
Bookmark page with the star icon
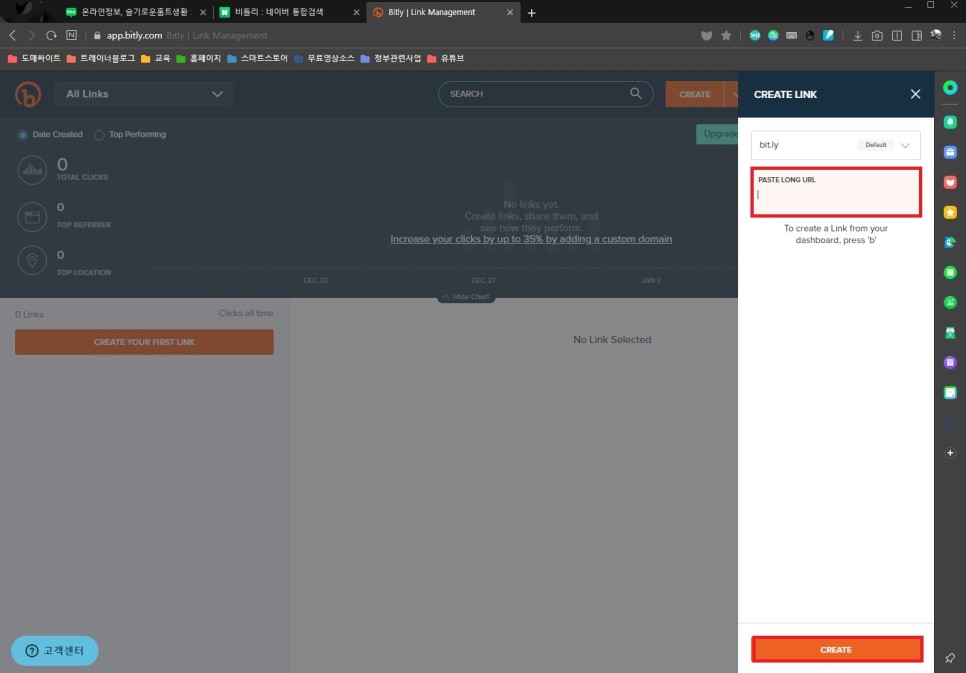[x=726, y=36]
